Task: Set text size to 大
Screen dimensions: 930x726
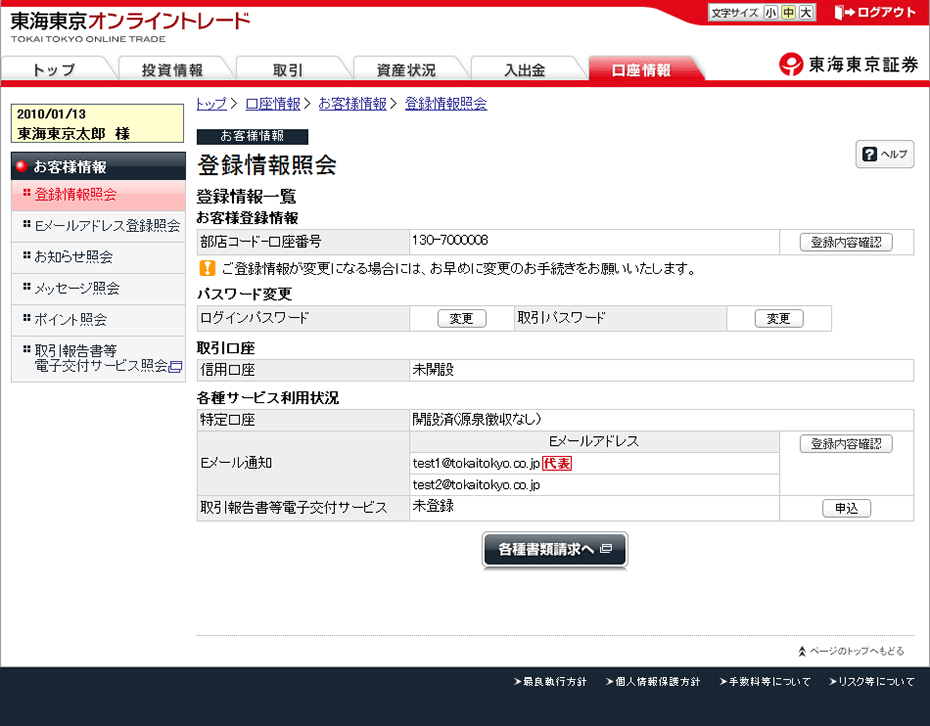Action: point(805,12)
